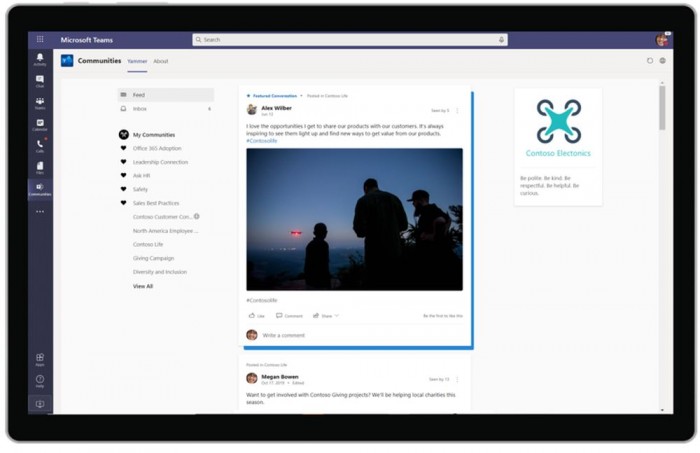Viewport: 700px width, 453px height.
Task: Open Files in the left sidebar
Action: (40, 168)
